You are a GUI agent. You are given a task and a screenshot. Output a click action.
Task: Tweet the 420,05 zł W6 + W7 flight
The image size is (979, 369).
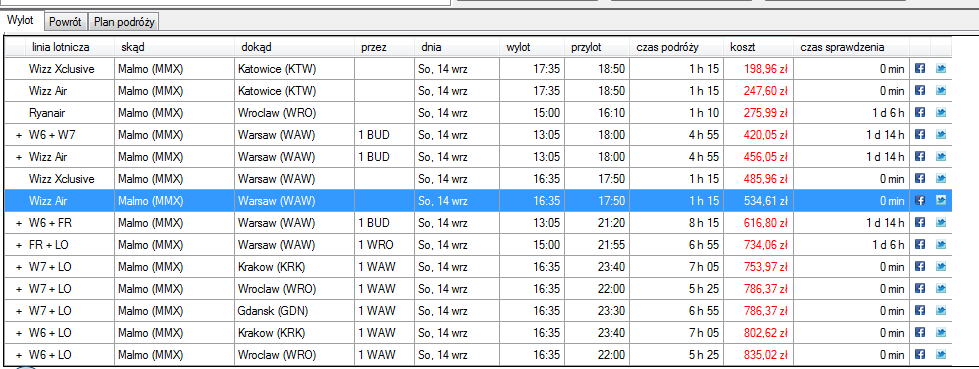[941, 135]
